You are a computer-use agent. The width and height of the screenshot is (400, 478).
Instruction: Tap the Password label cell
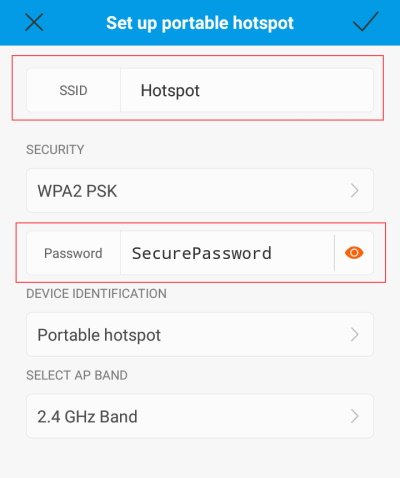[73, 253]
